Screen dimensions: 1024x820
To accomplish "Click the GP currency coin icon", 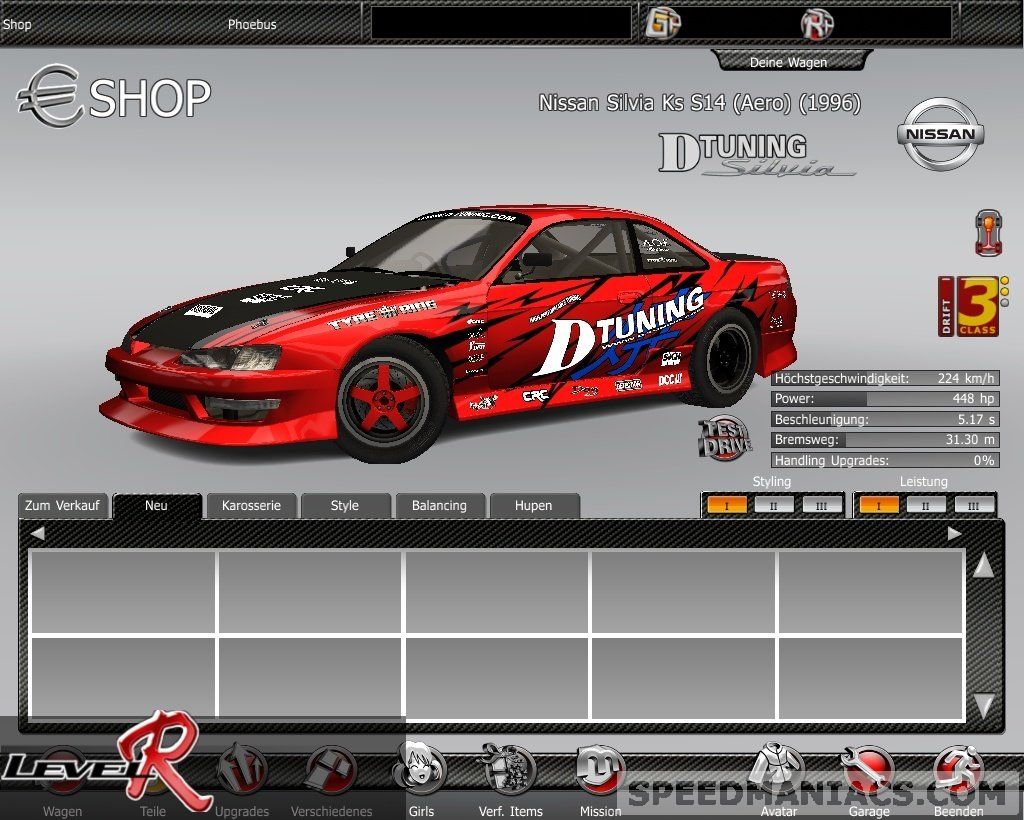I will pyautogui.click(x=663, y=24).
